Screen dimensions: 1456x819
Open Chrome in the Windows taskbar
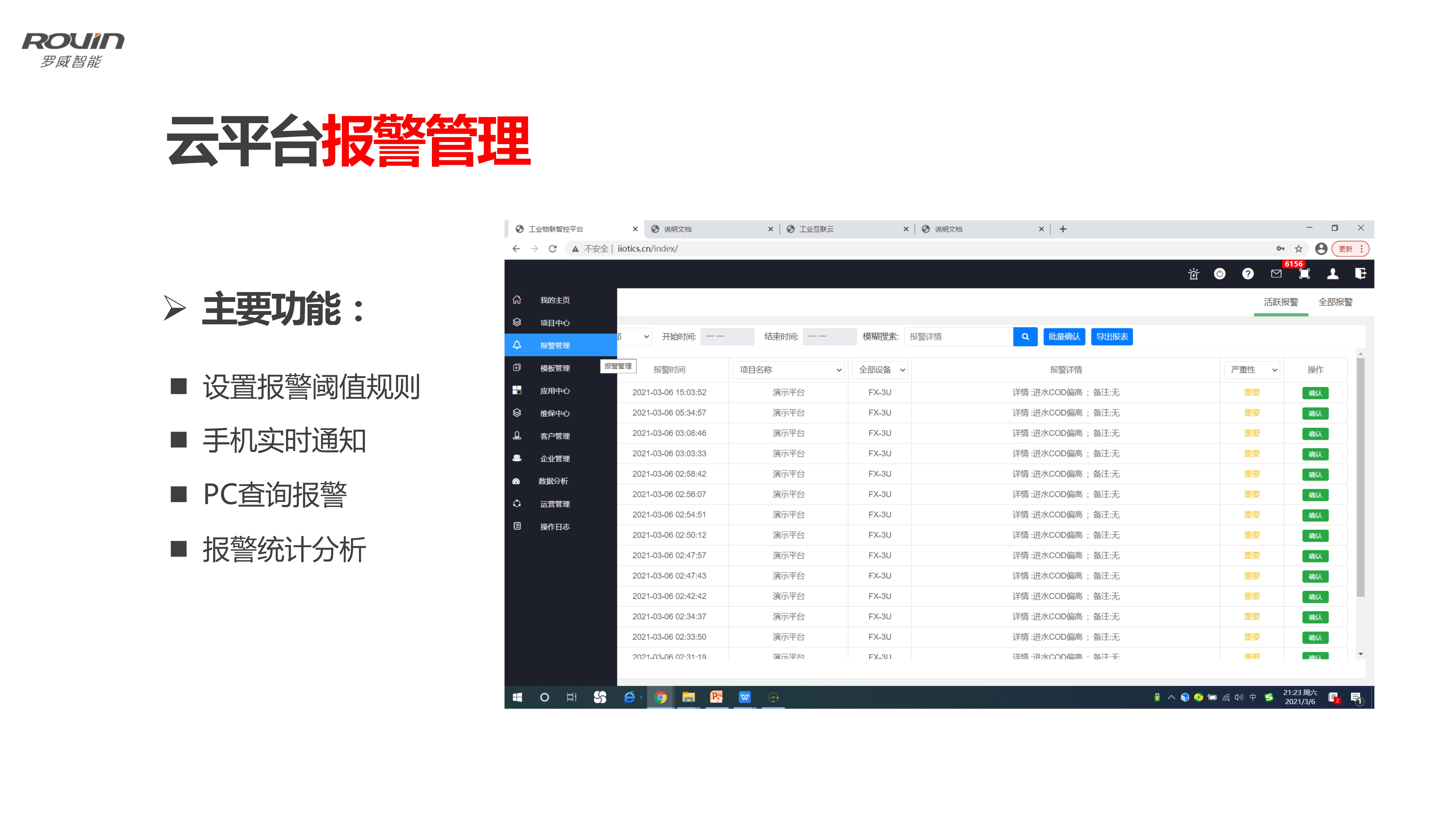pos(660,697)
